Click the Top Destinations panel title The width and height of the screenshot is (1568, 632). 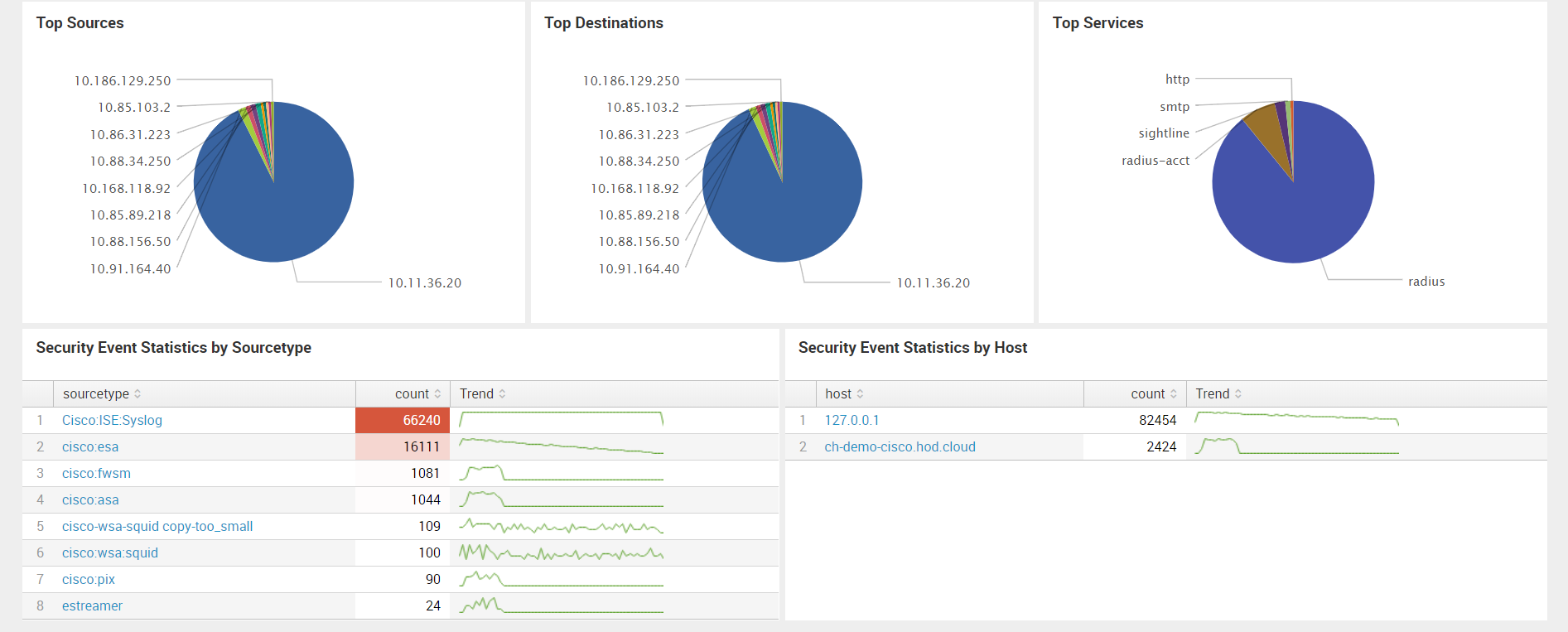coord(604,23)
